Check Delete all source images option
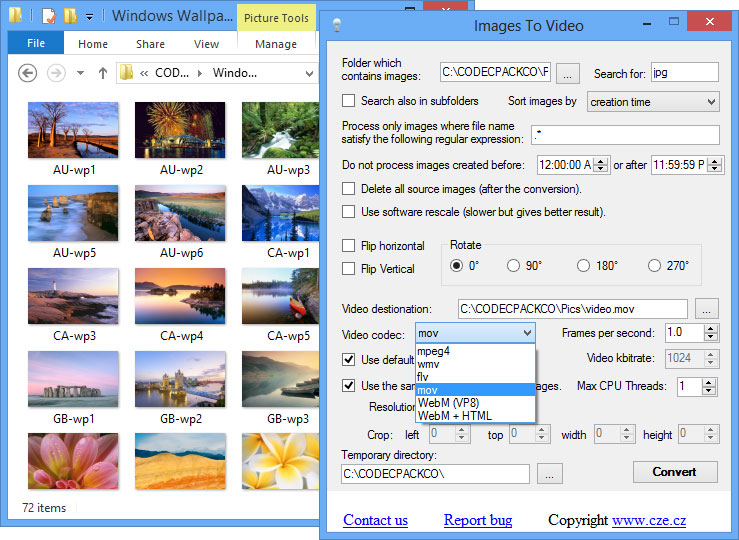This screenshot has width=739, height=540. pyautogui.click(x=349, y=189)
